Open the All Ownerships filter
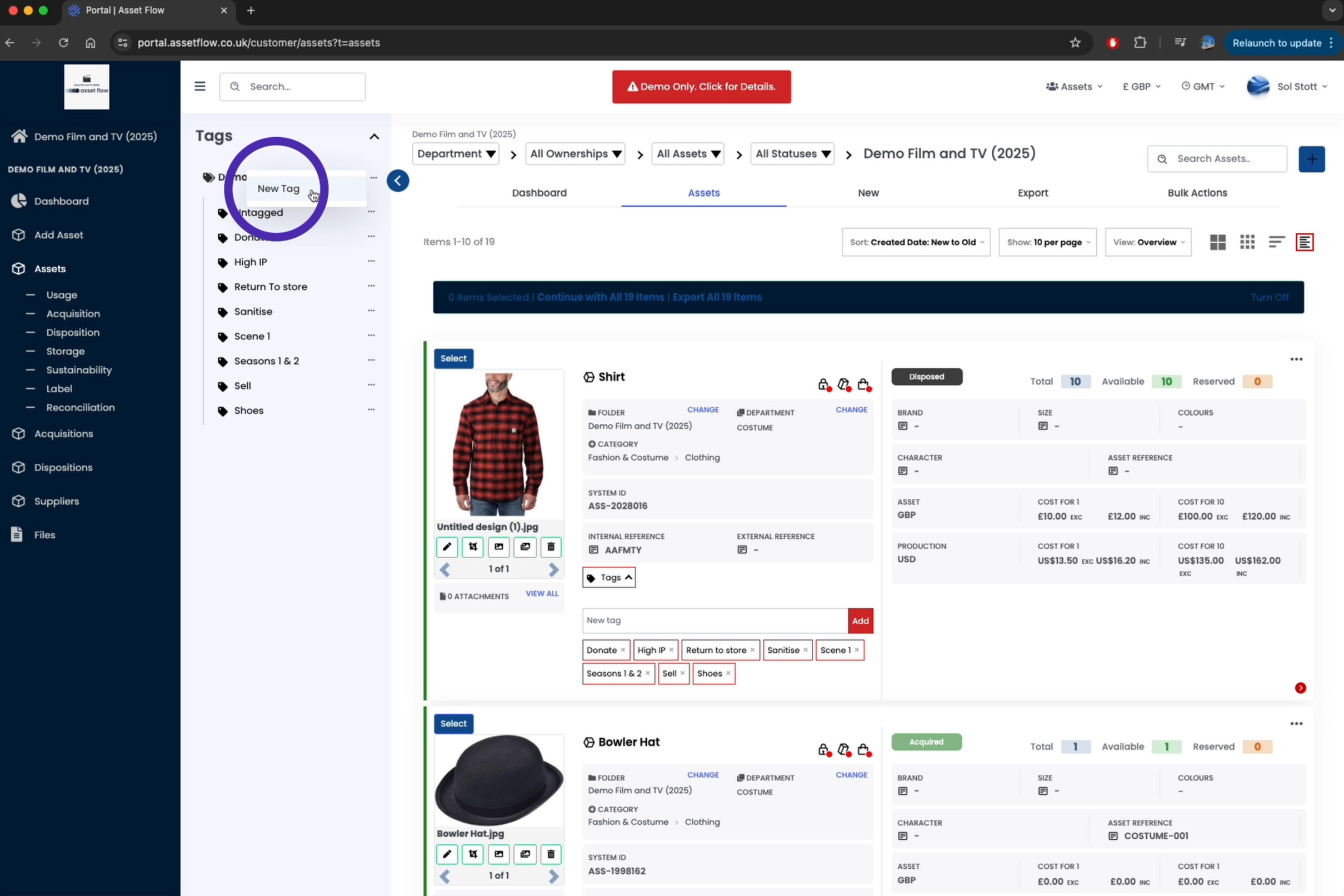 (575, 154)
